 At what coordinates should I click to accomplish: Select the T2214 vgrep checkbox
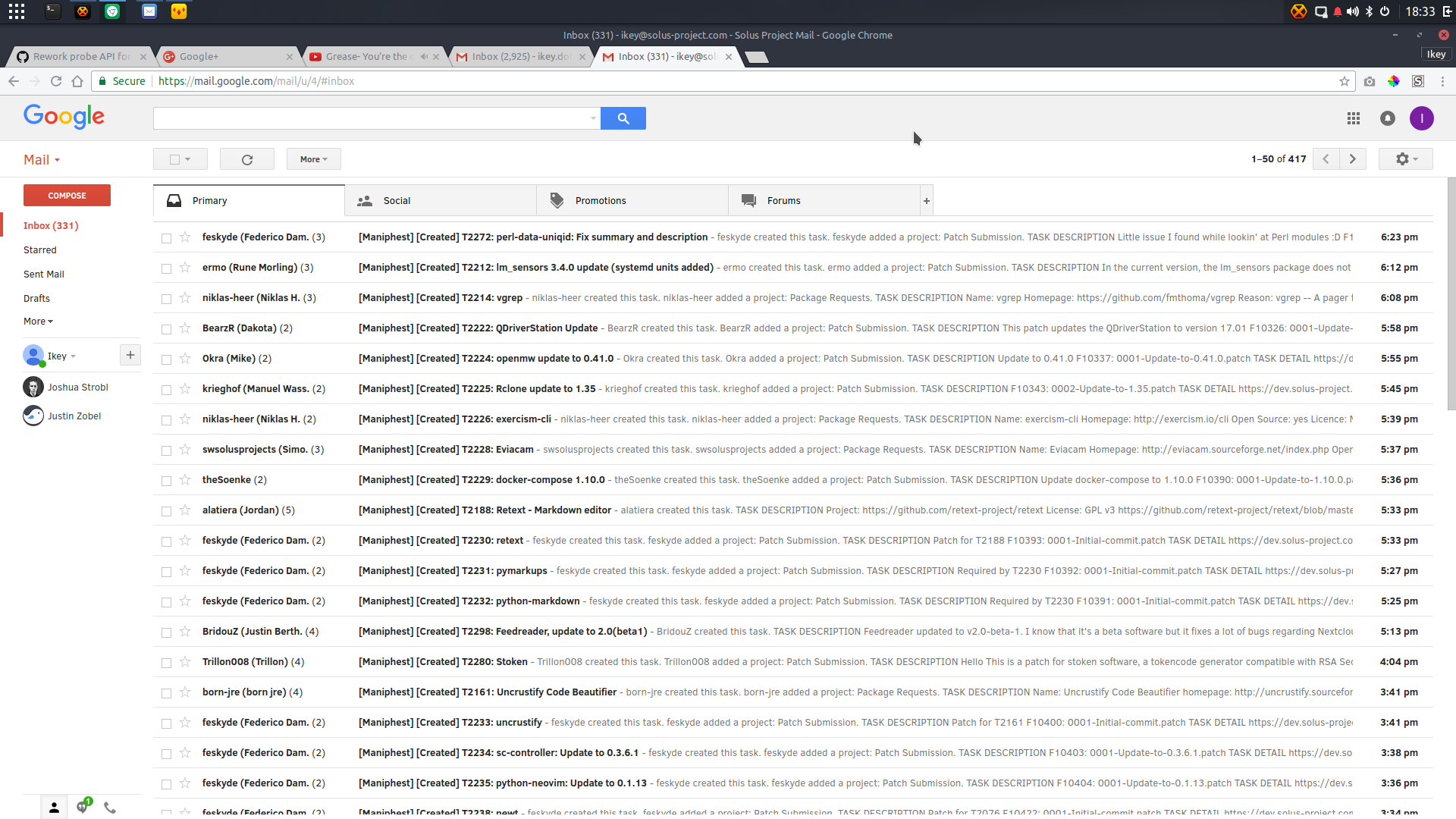click(x=166, y=299)
